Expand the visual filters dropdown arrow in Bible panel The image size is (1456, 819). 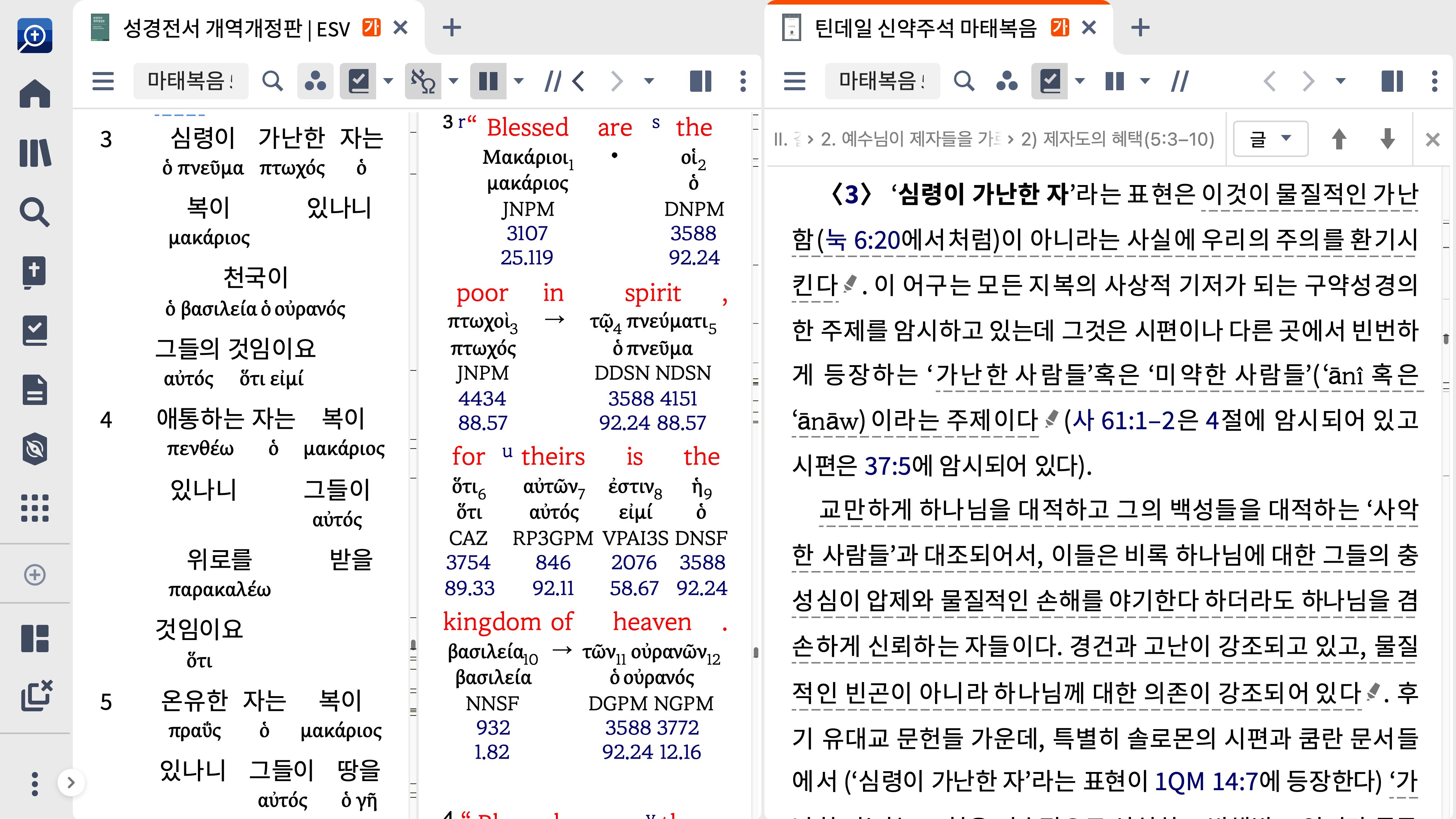(388, 82)
